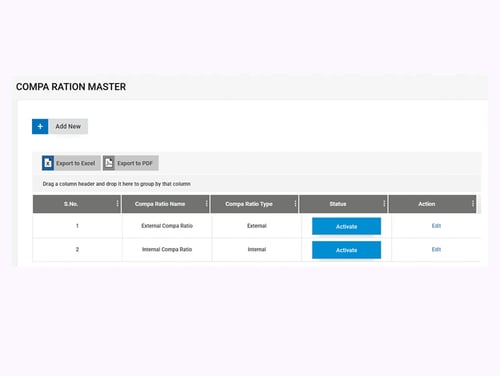Open the S.No. column menu dots
This screenshot has width=500, height=376.
click(x=117, y=204)
